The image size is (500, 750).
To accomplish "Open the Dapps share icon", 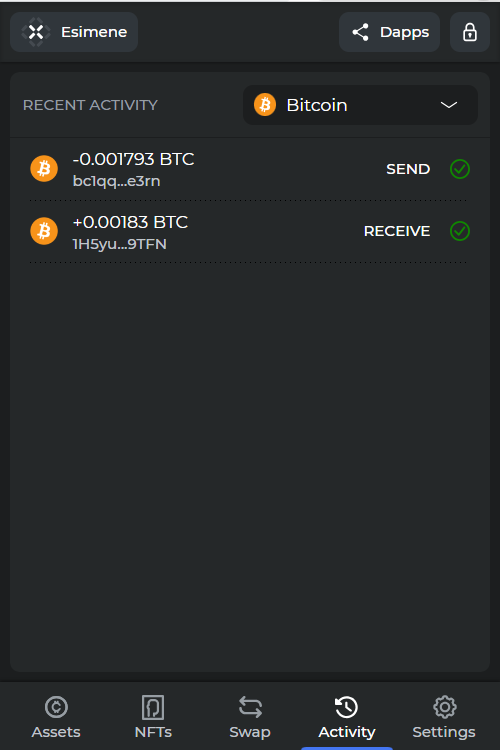I will [360, 32].
